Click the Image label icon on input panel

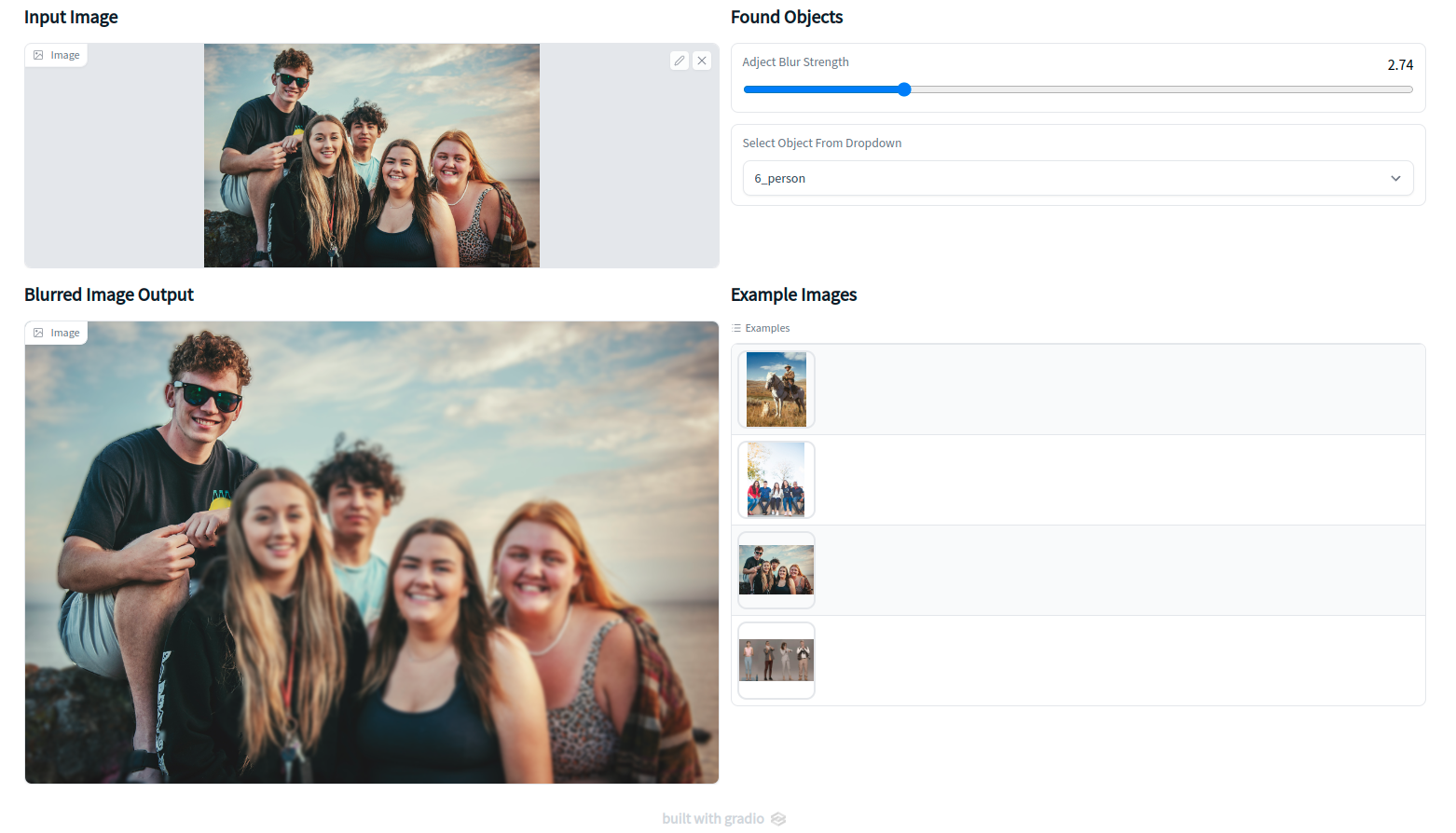pyautogui.click(x=38, y=55)
